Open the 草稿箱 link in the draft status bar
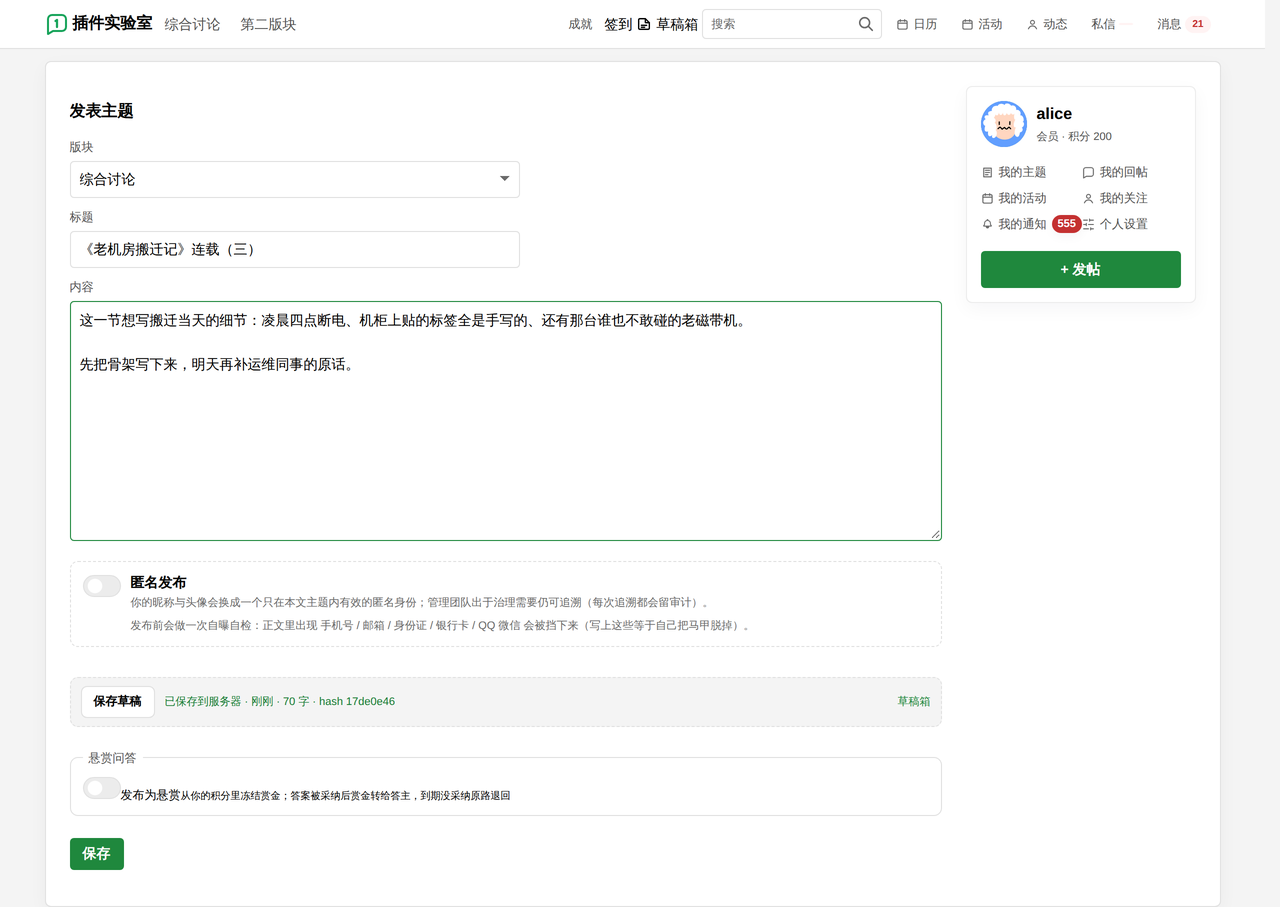1280x907 pixels. [913, 702]
